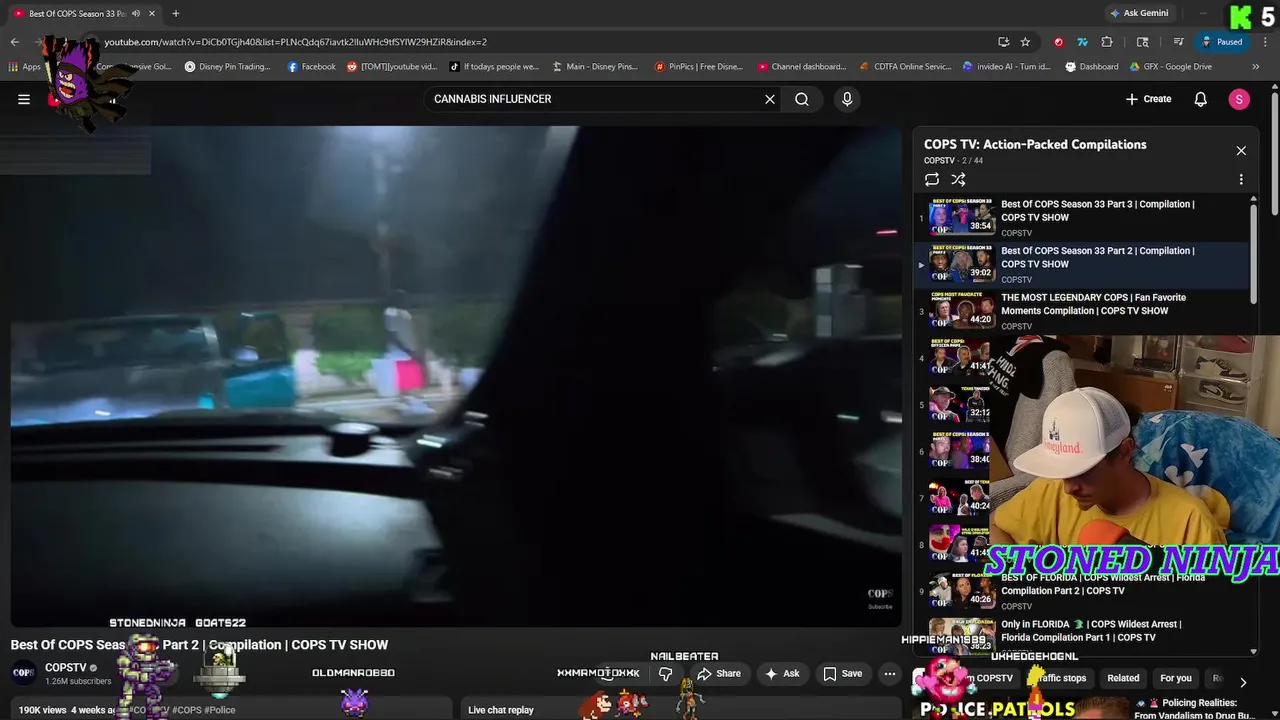This screenshot has height=720, width=1280.
Task: Go back in browser
Action: coord(15,42)
